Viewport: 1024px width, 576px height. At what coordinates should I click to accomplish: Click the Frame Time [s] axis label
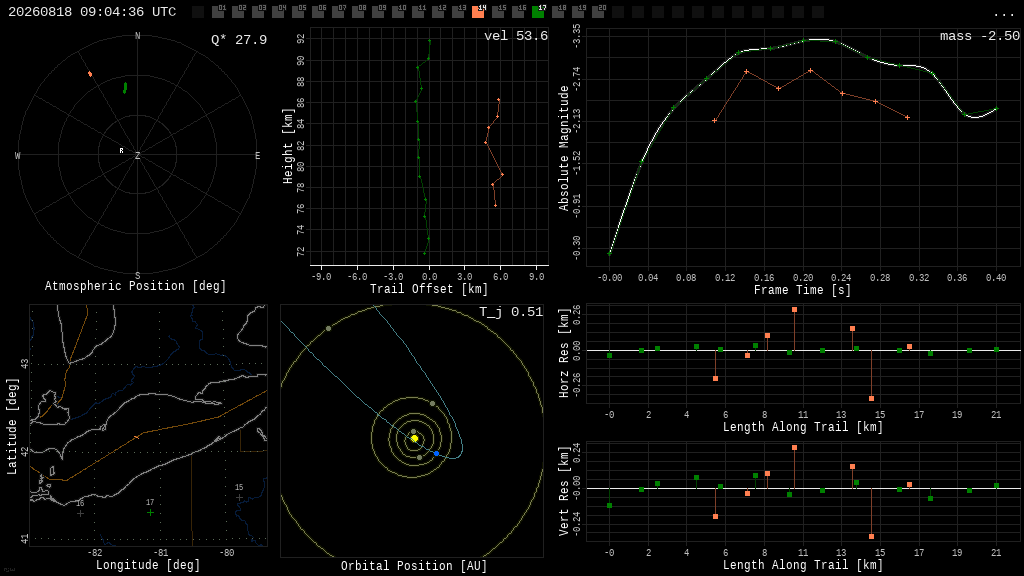[x=803, y=290]
